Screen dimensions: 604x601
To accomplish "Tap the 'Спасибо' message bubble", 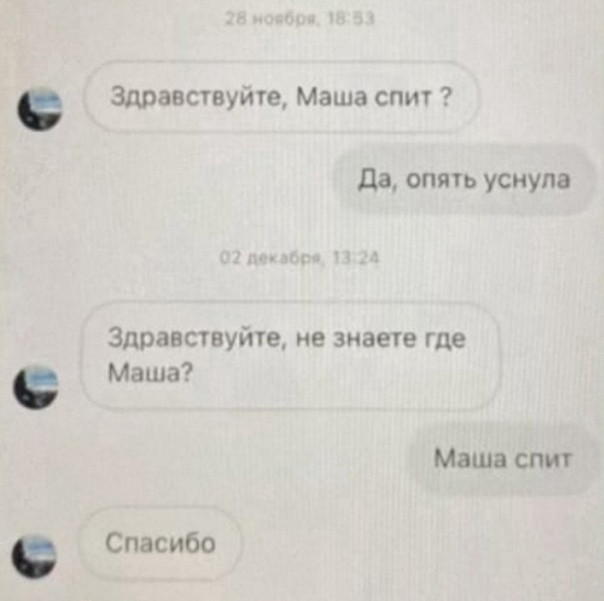I will (160, 543).
